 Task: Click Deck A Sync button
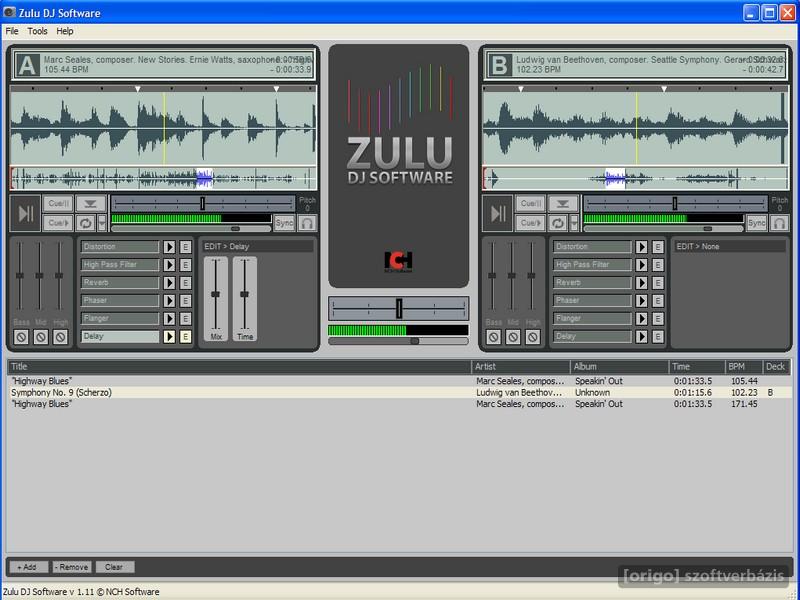pyautogui.click(x=284, y=223)
